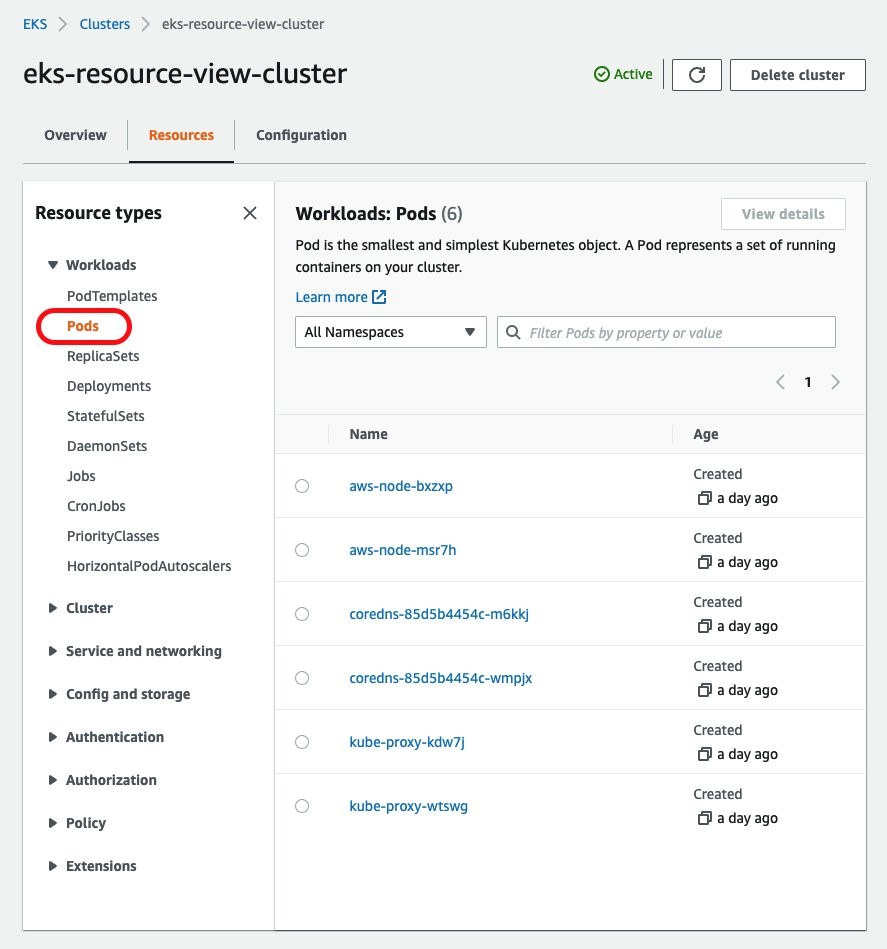The image size is (887, 949).
Task: Select Deployments in resource types
Action: click(109, 386)
